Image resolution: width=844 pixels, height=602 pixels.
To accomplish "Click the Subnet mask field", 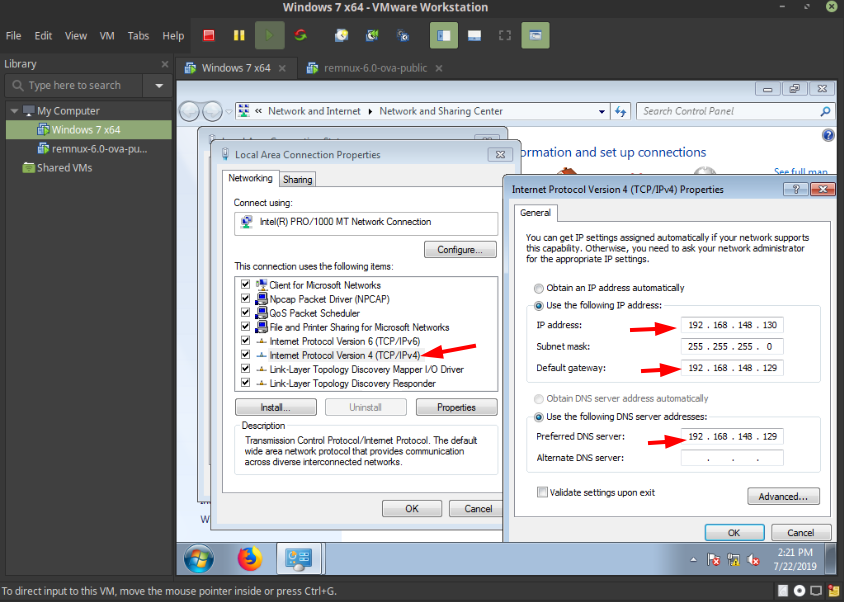I will coord(732,346).
